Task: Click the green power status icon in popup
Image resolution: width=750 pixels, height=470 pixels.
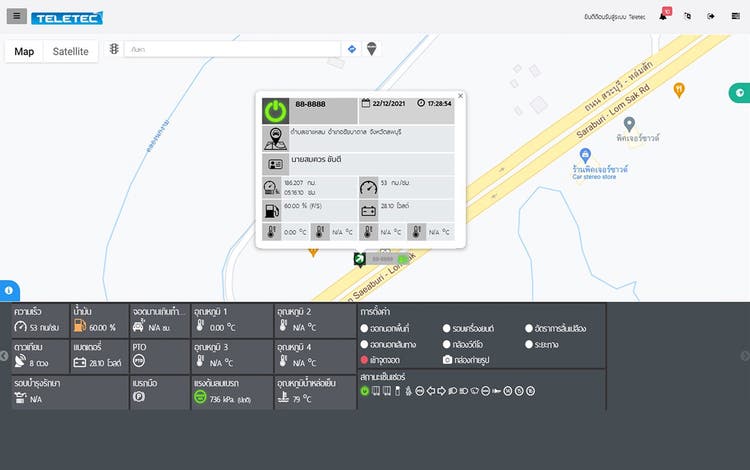Action: pos(276,111)
